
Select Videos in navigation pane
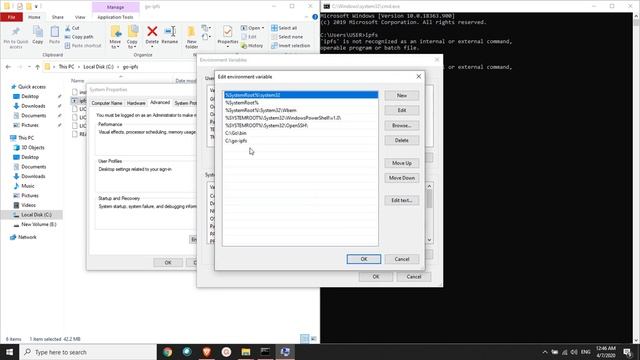(x=28, y=205)
